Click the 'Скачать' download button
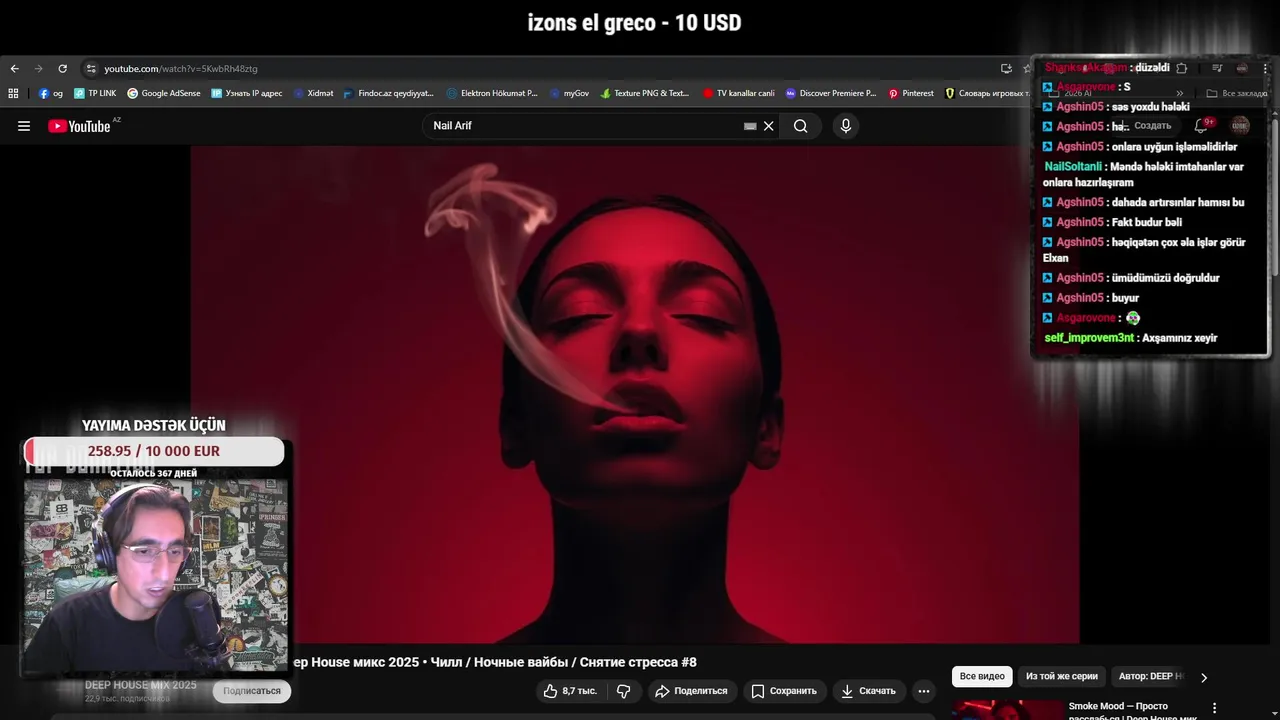 pyautogui.click(x=868, y=691)
